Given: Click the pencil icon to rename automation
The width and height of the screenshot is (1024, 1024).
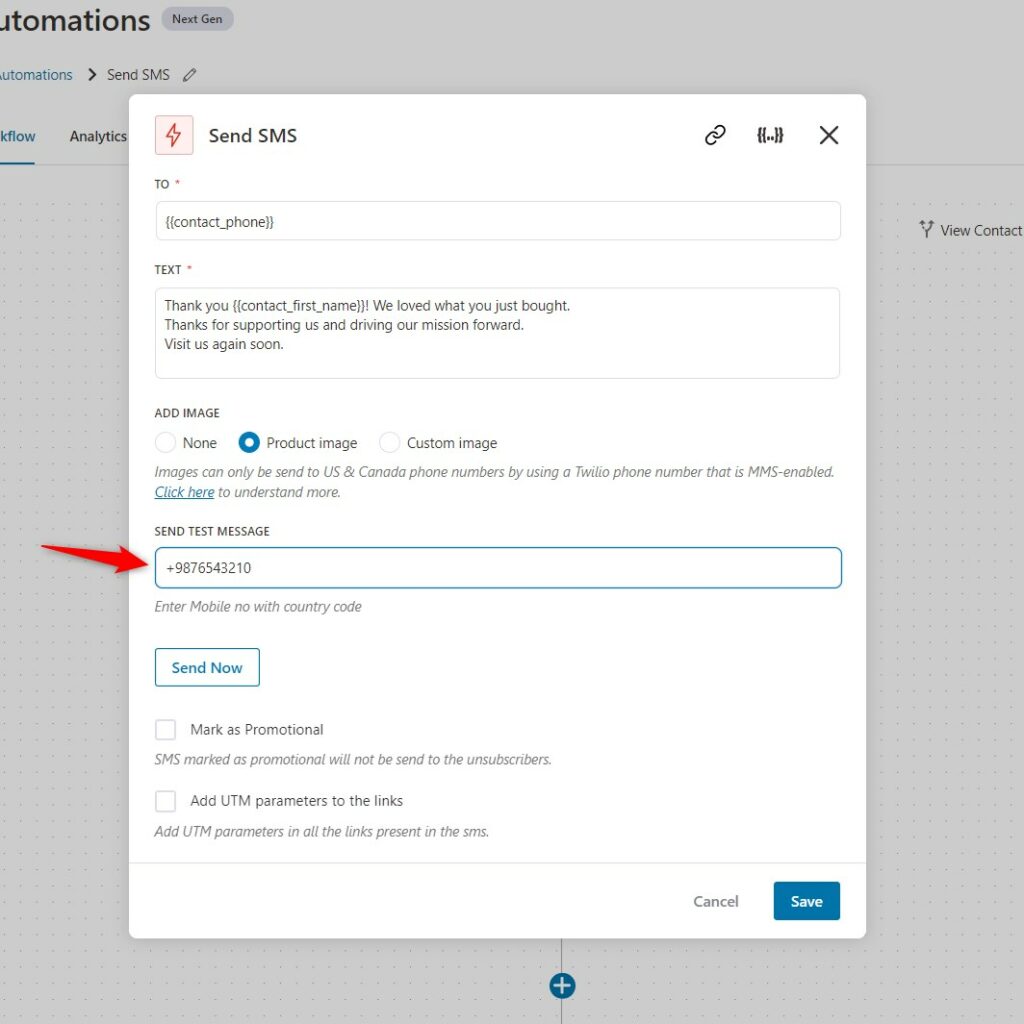Looking at the screenshot, I should point(189,75).
